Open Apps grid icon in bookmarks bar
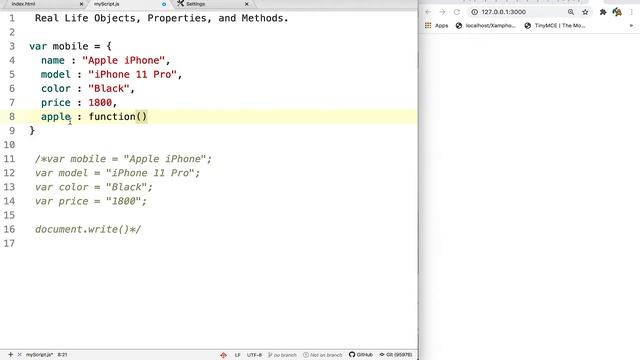Screen dimensions: 640x360 coord(428,25)
